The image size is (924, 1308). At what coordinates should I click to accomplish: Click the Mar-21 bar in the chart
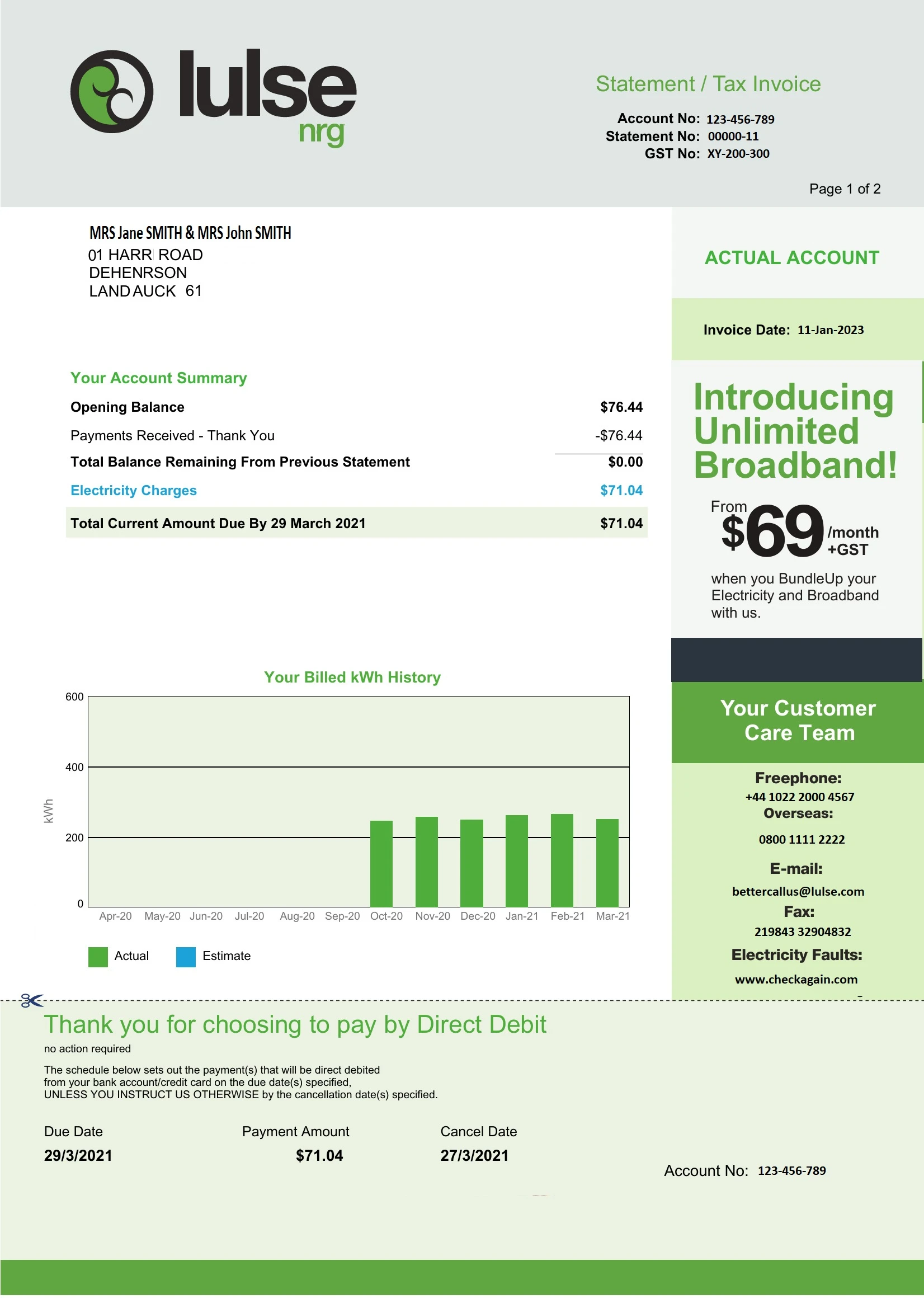point(607,863)
